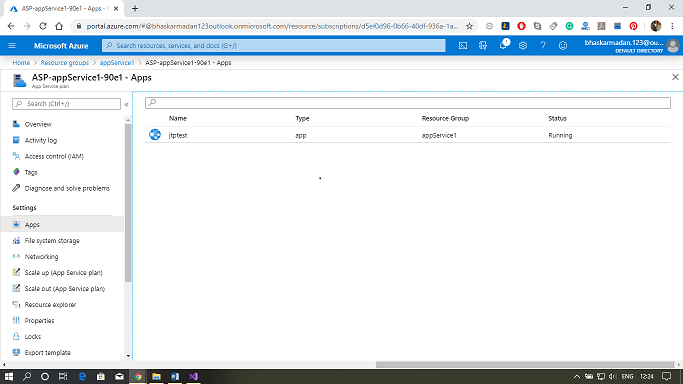683x384 pixels.
Task: Click the jtptest app globe icon
Action: [x=155, y=135]
